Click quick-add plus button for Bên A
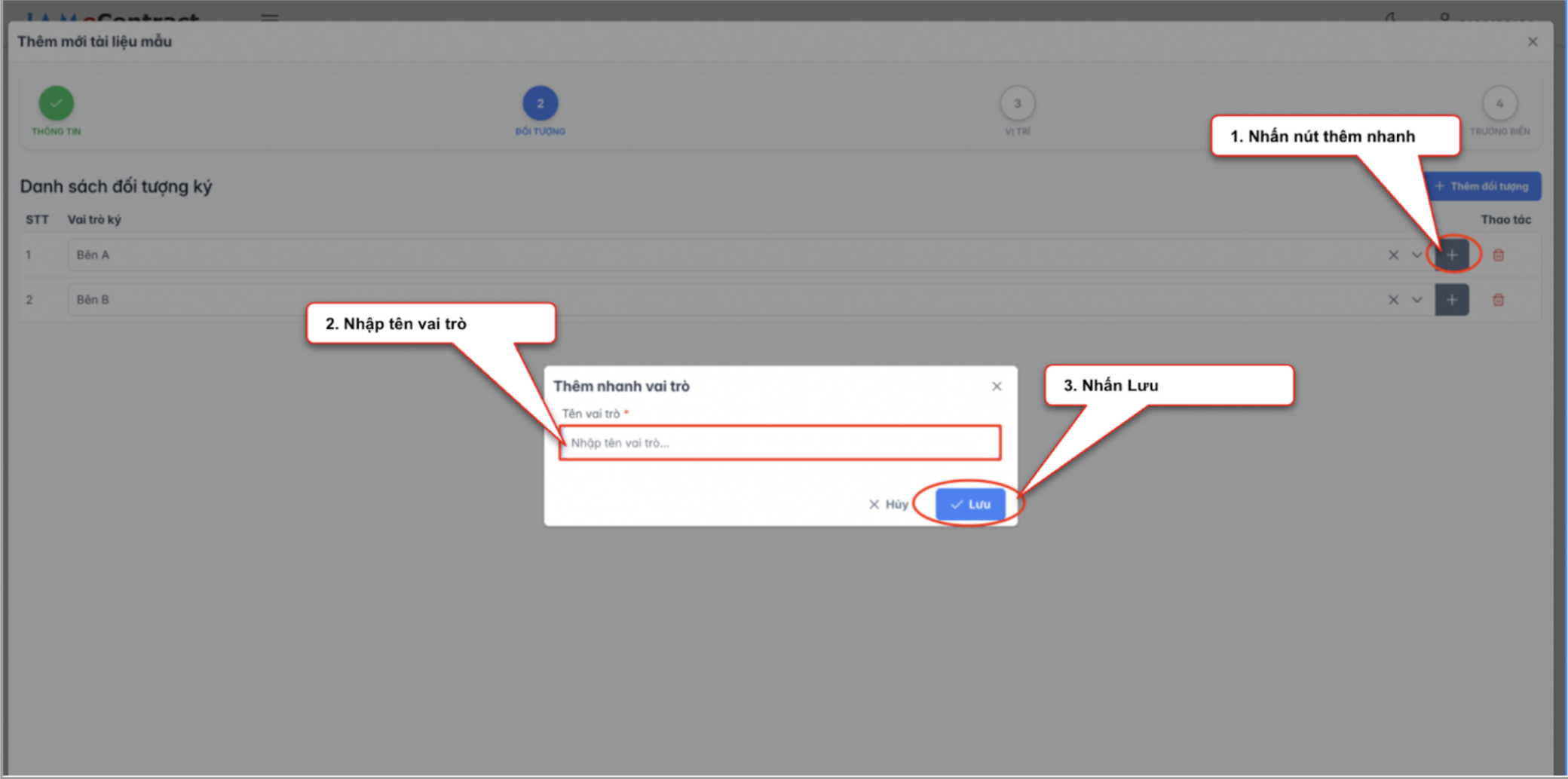 1451,255
